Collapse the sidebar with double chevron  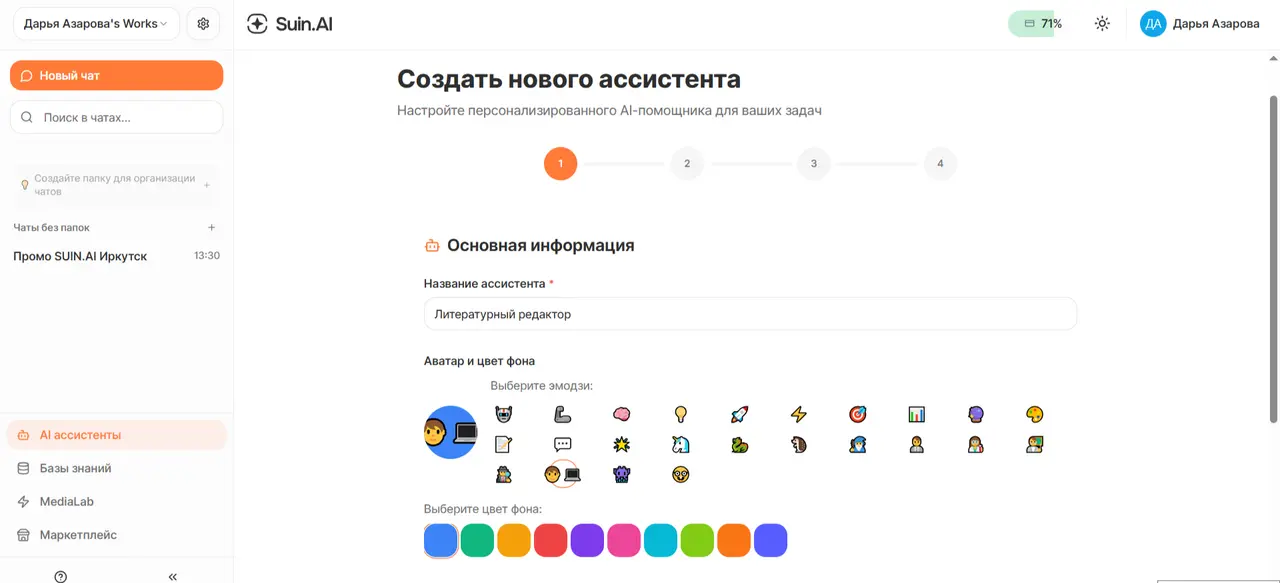173,576
